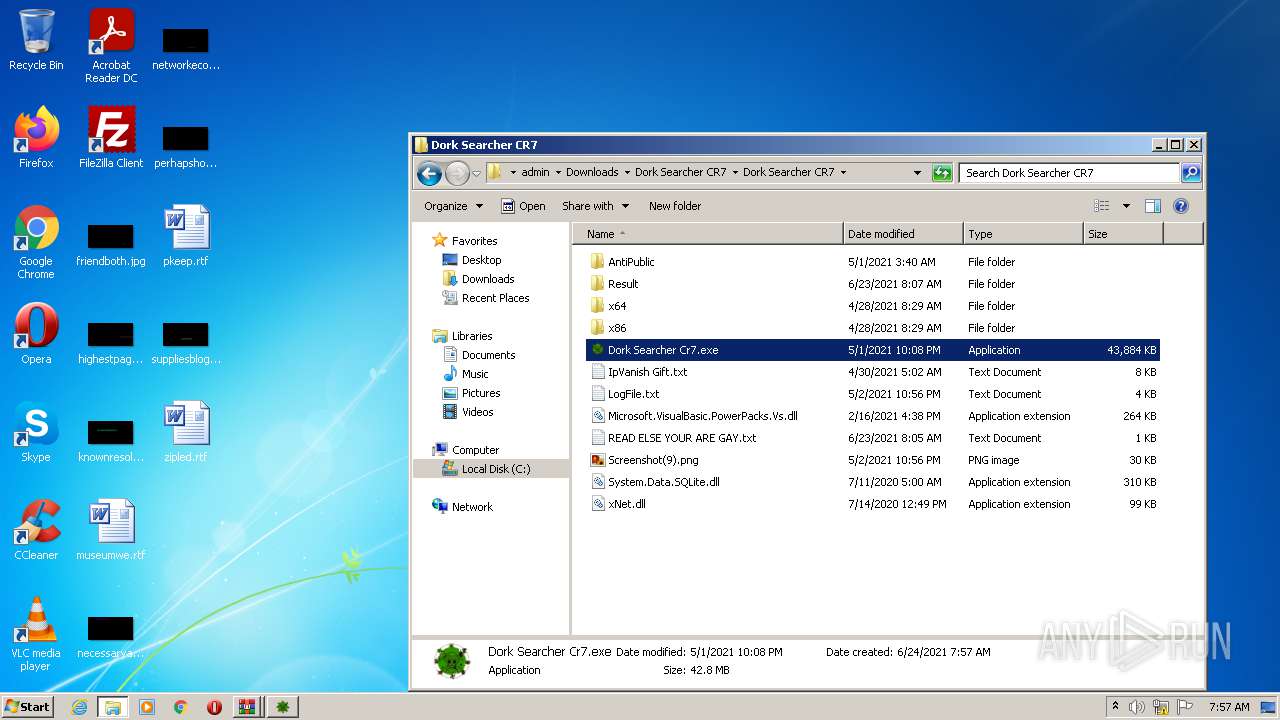Open CCleaner desktop shortcut
Viewport: 1280px width, 720px height.
click(x=36, y=530)
